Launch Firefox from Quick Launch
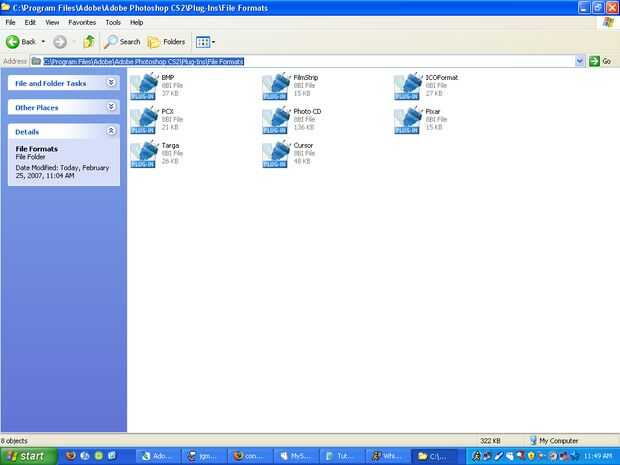 point(71,456)
